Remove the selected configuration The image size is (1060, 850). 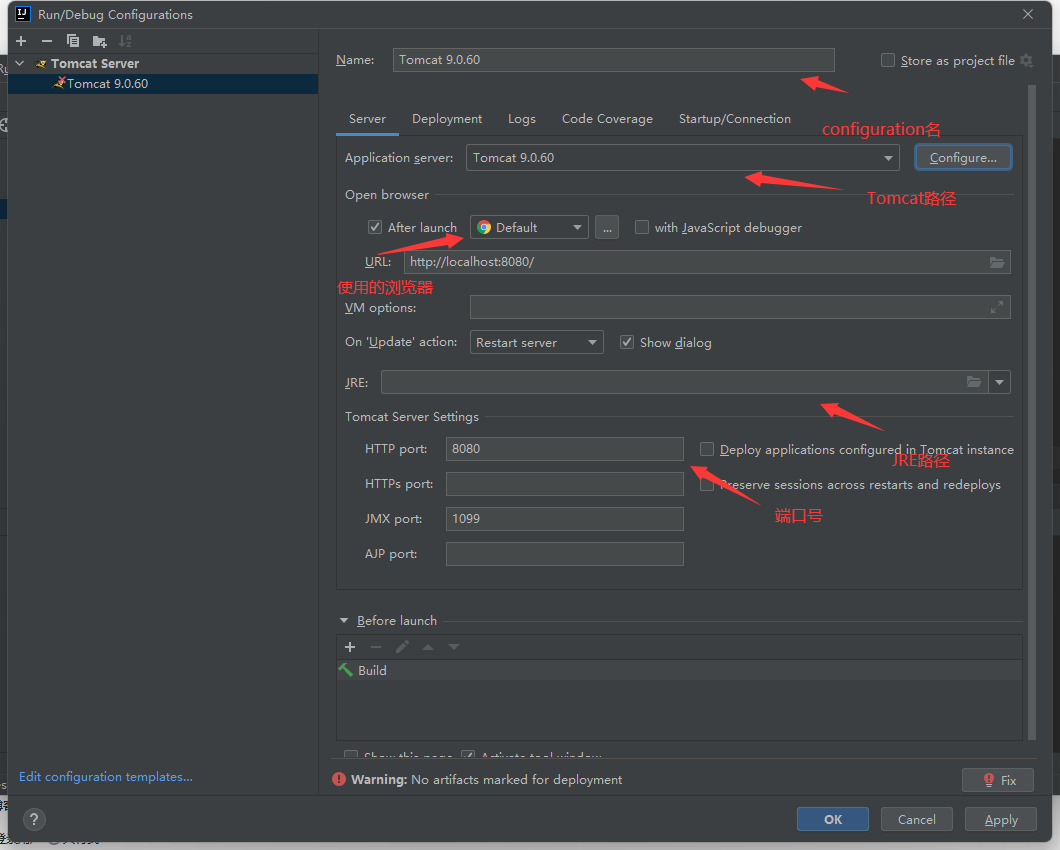47,41
